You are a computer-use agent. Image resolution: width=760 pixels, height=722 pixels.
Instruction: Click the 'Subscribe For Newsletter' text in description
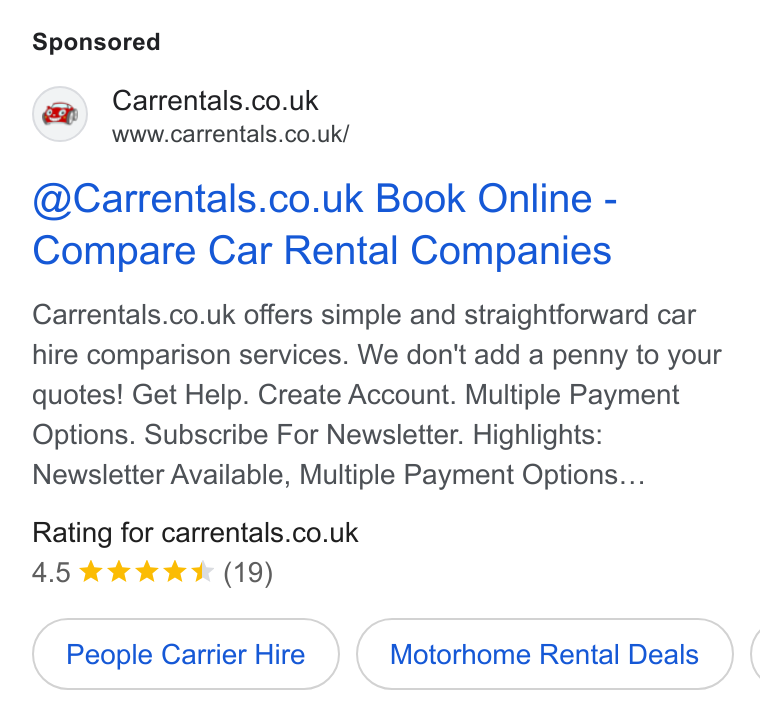click(x=303, y=435)
